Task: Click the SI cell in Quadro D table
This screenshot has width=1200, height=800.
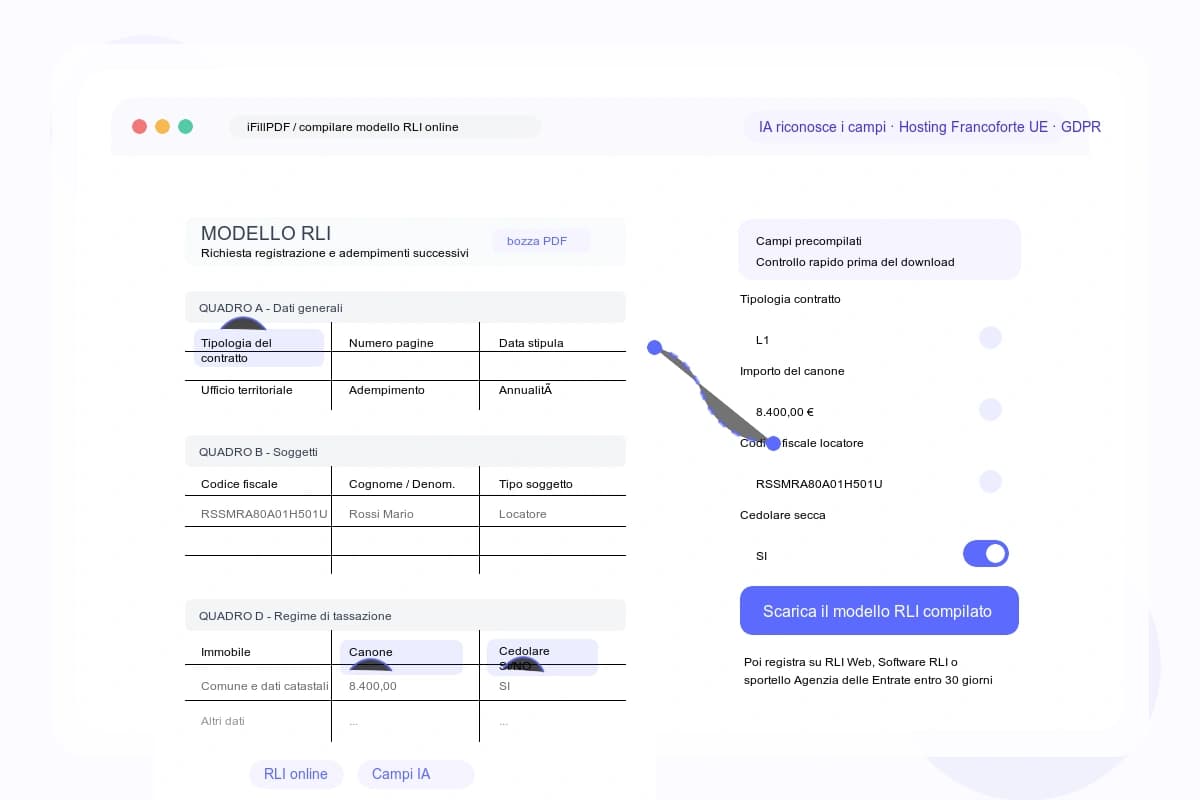Action: pos(504,686)
